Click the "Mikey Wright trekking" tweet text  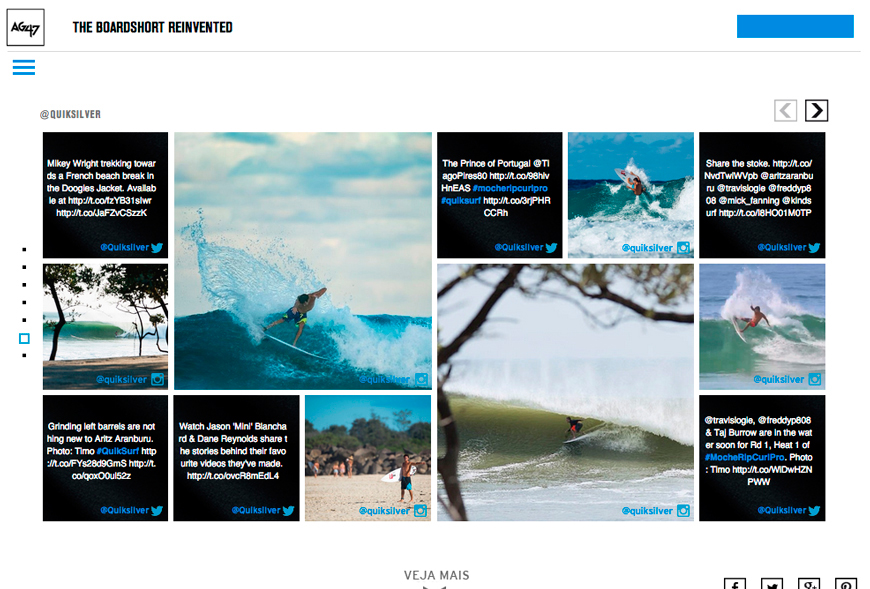102,189
